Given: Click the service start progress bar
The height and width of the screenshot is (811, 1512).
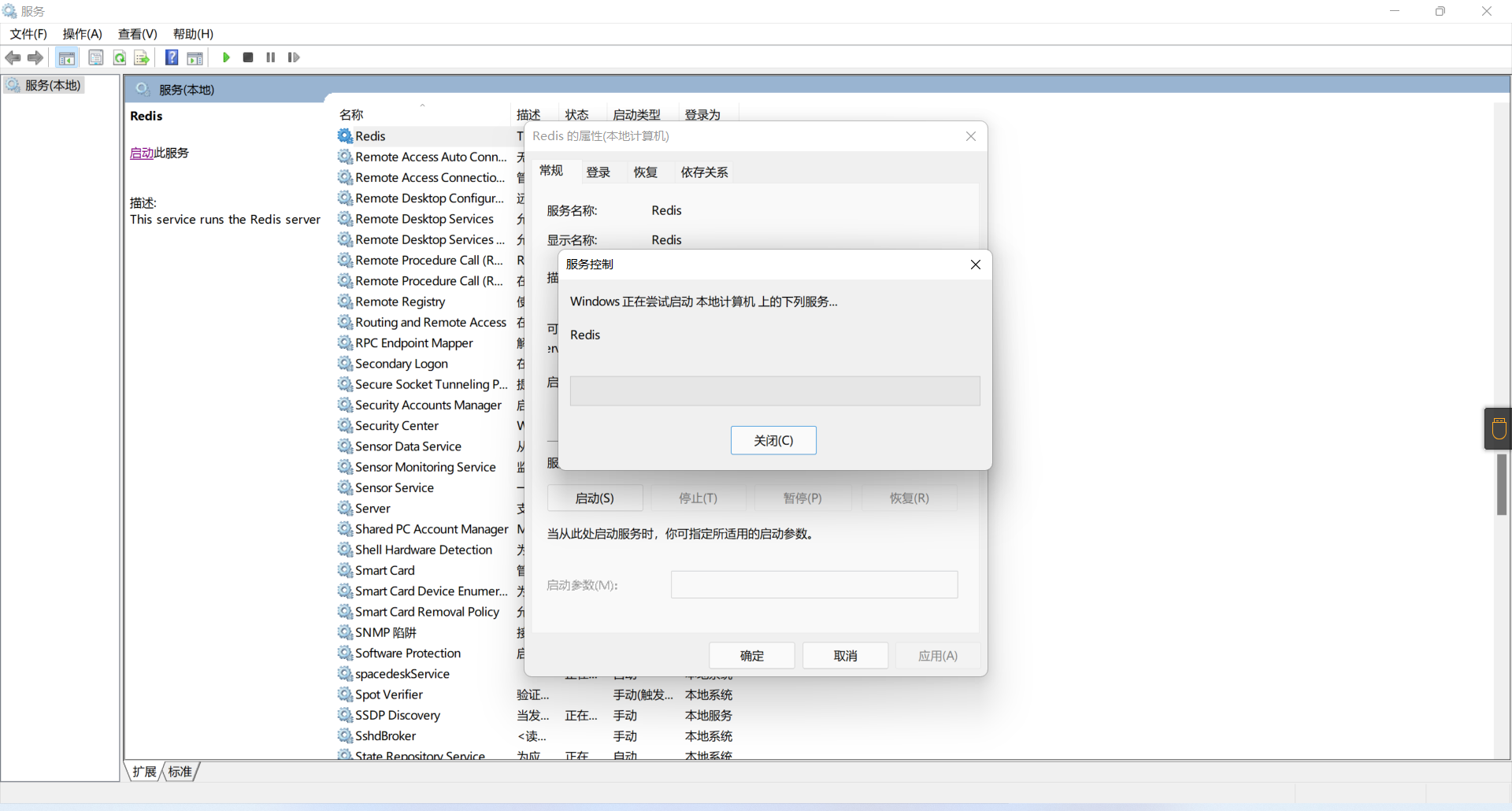Looking at the screenshot, I should tap(775, 391).
